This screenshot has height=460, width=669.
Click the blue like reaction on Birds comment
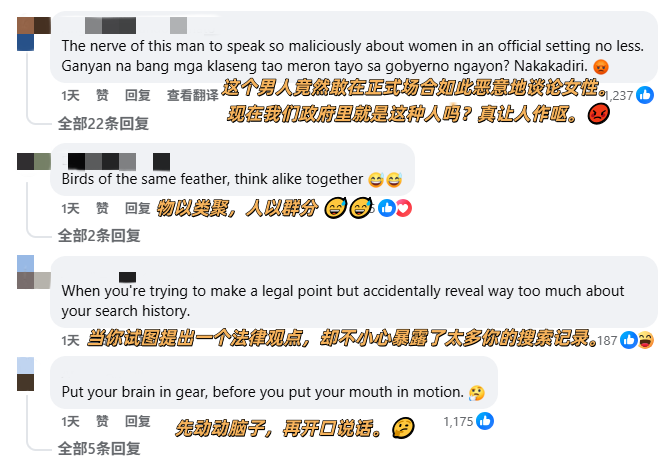tap(387, 208)
